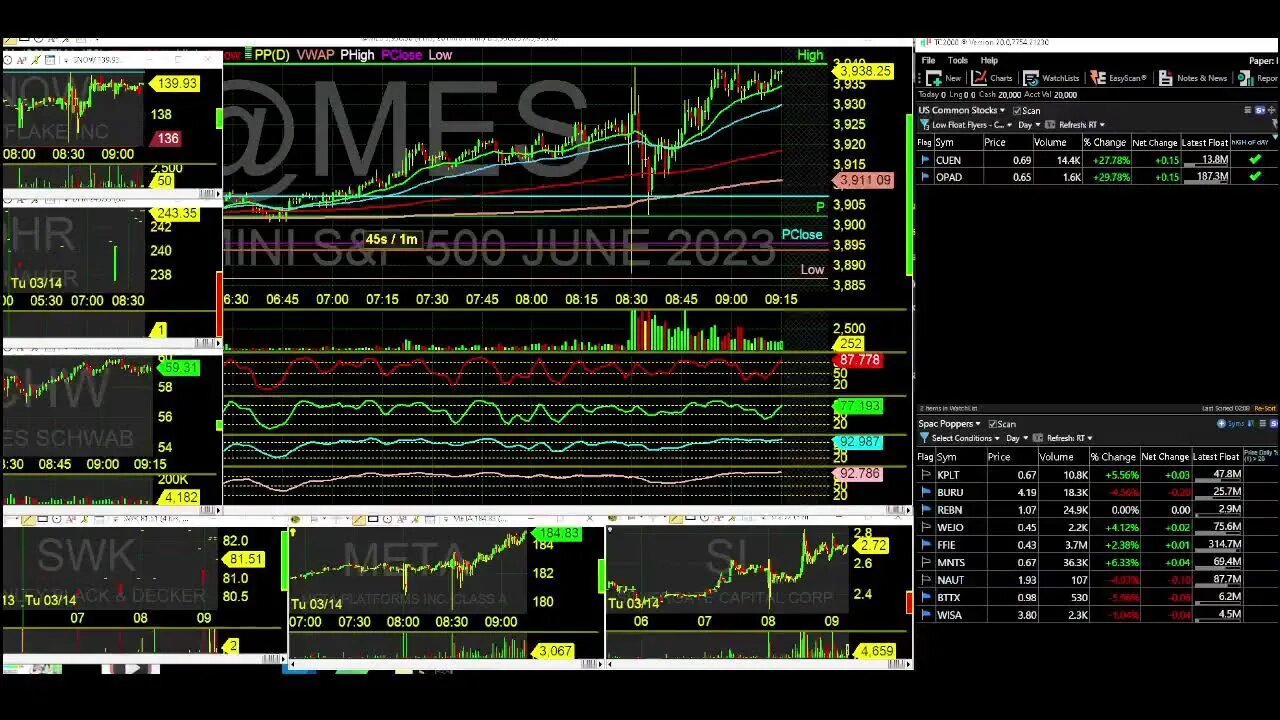Open the Charts toolbar icon
This screenshot has height=720, width=1280.
pos(990,78)
